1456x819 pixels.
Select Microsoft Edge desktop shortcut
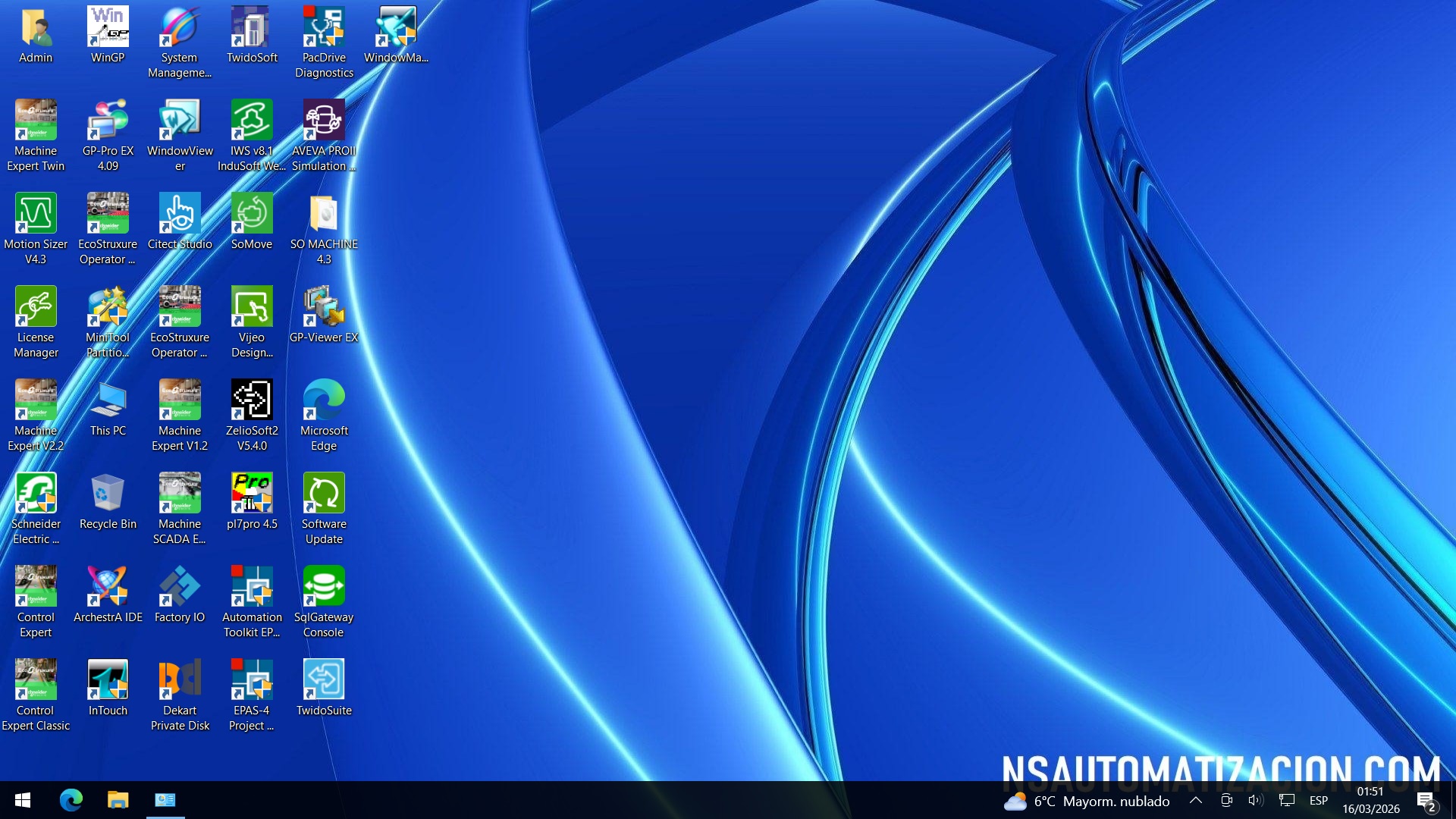pos(324,416)
